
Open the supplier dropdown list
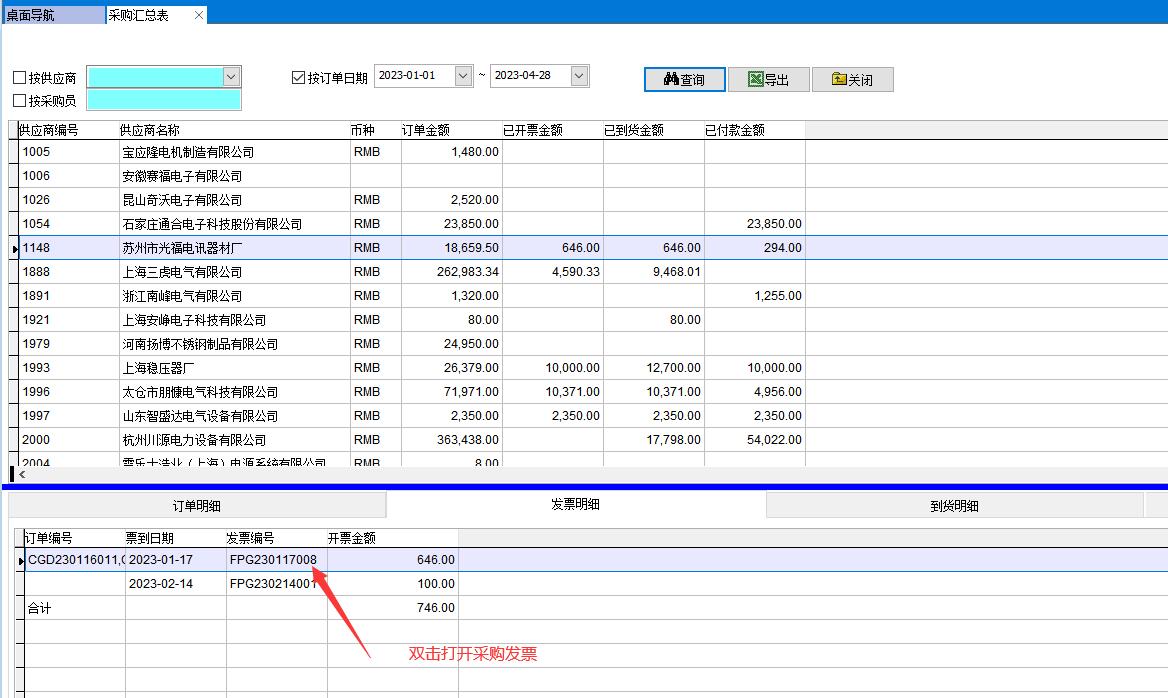pos(231,77)
